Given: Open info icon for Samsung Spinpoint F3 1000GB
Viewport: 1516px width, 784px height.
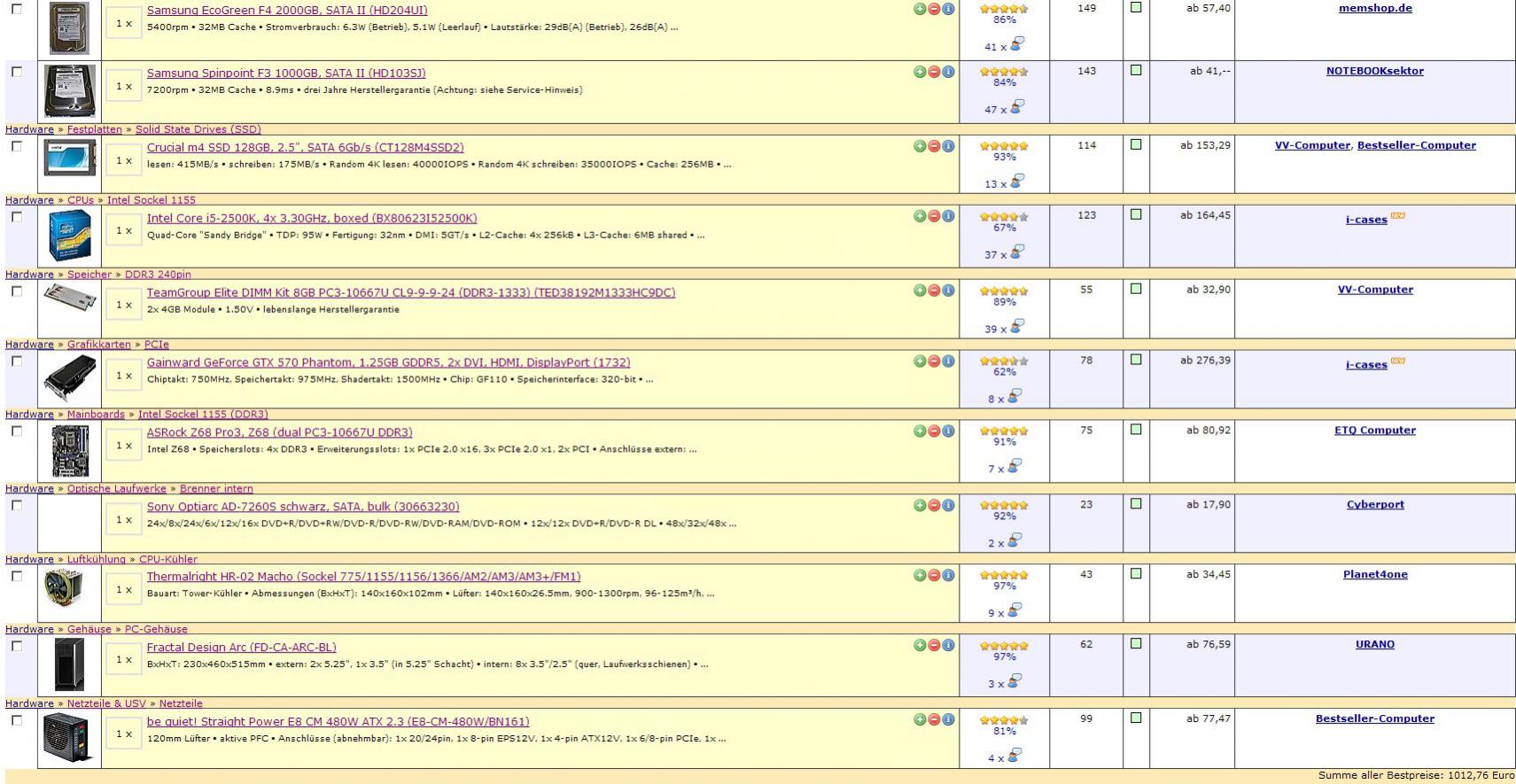Looking at the screenshot, I should click(x=948, y=72).
